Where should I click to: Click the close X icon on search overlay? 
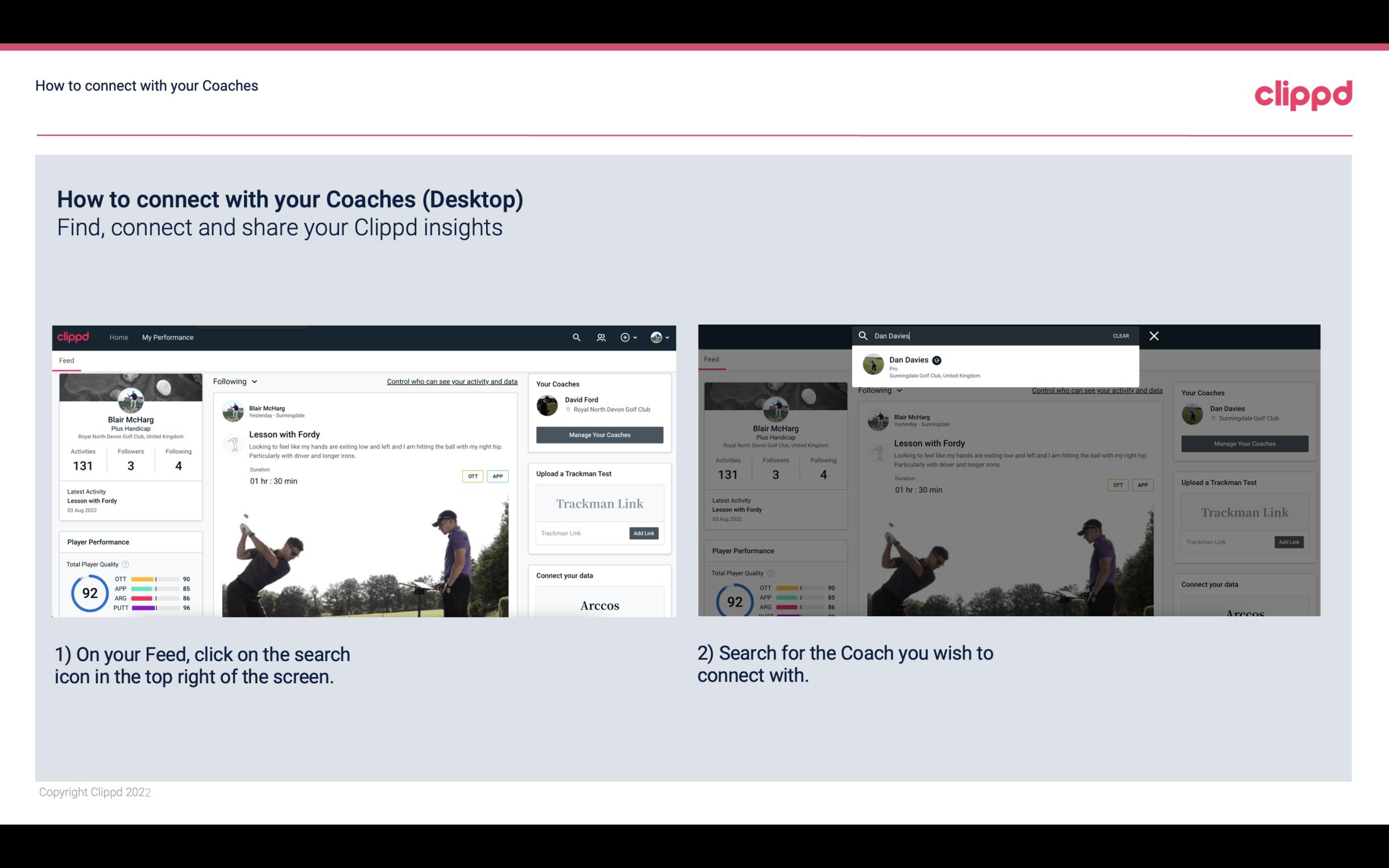(x=1153, y=335)
